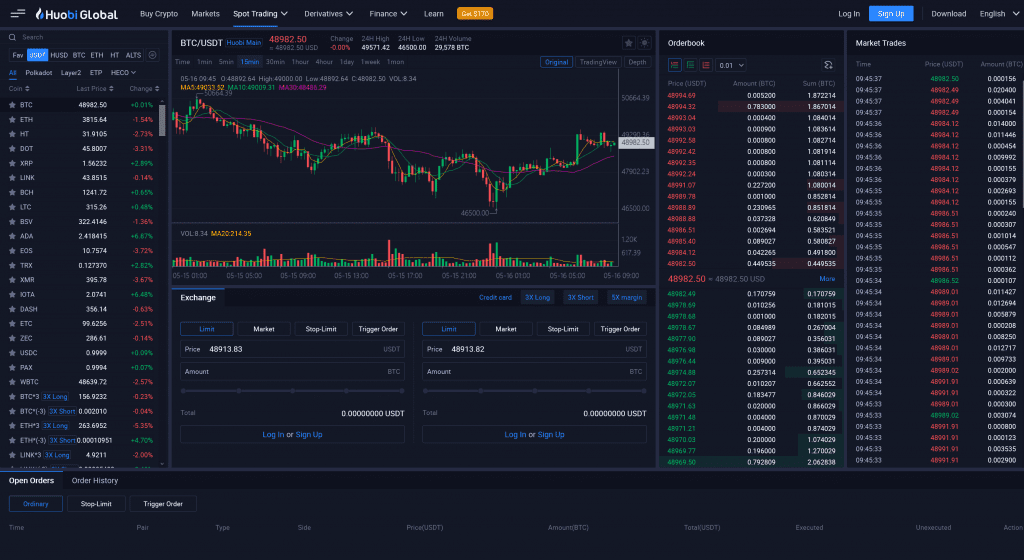This screenshot has height=560, width=1024.
Task: Click the buy amount percentage slider
Action: 293,391
